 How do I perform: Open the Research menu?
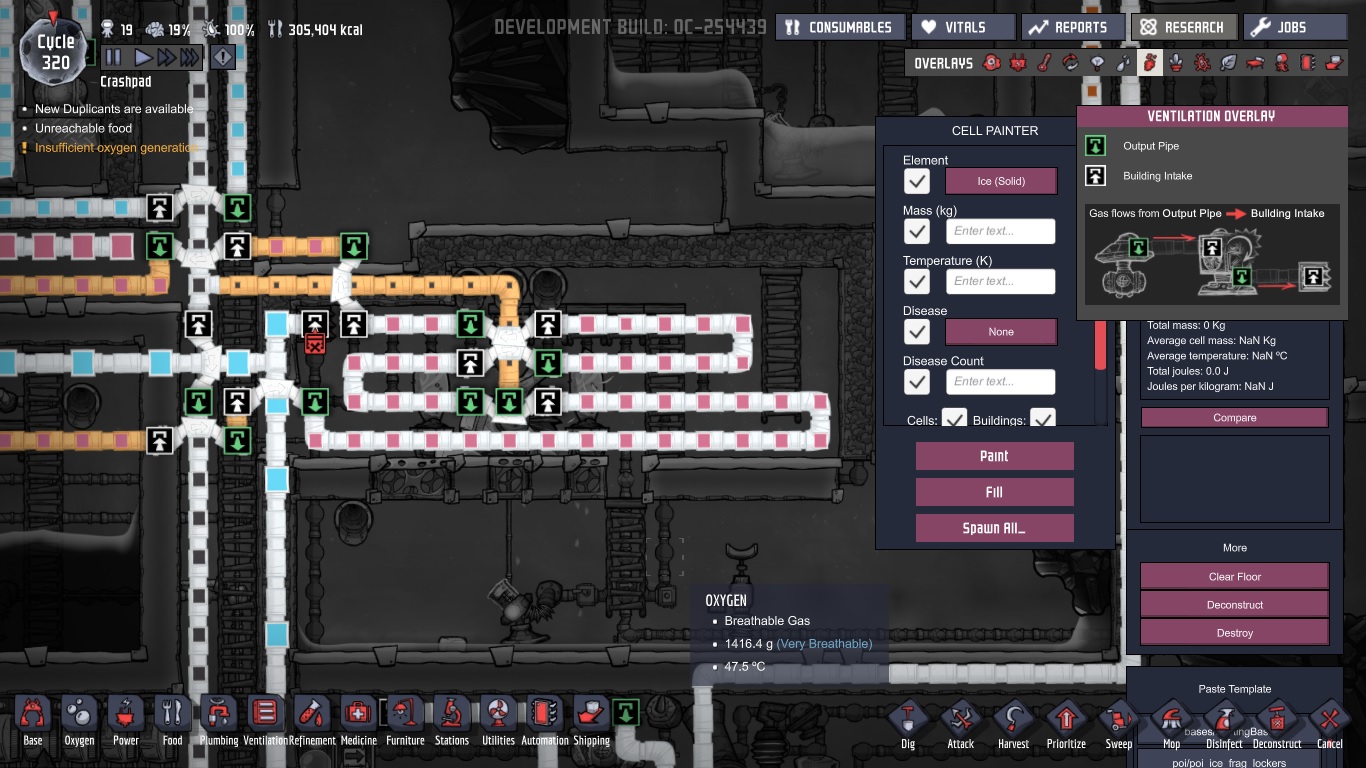[1185, 27]
